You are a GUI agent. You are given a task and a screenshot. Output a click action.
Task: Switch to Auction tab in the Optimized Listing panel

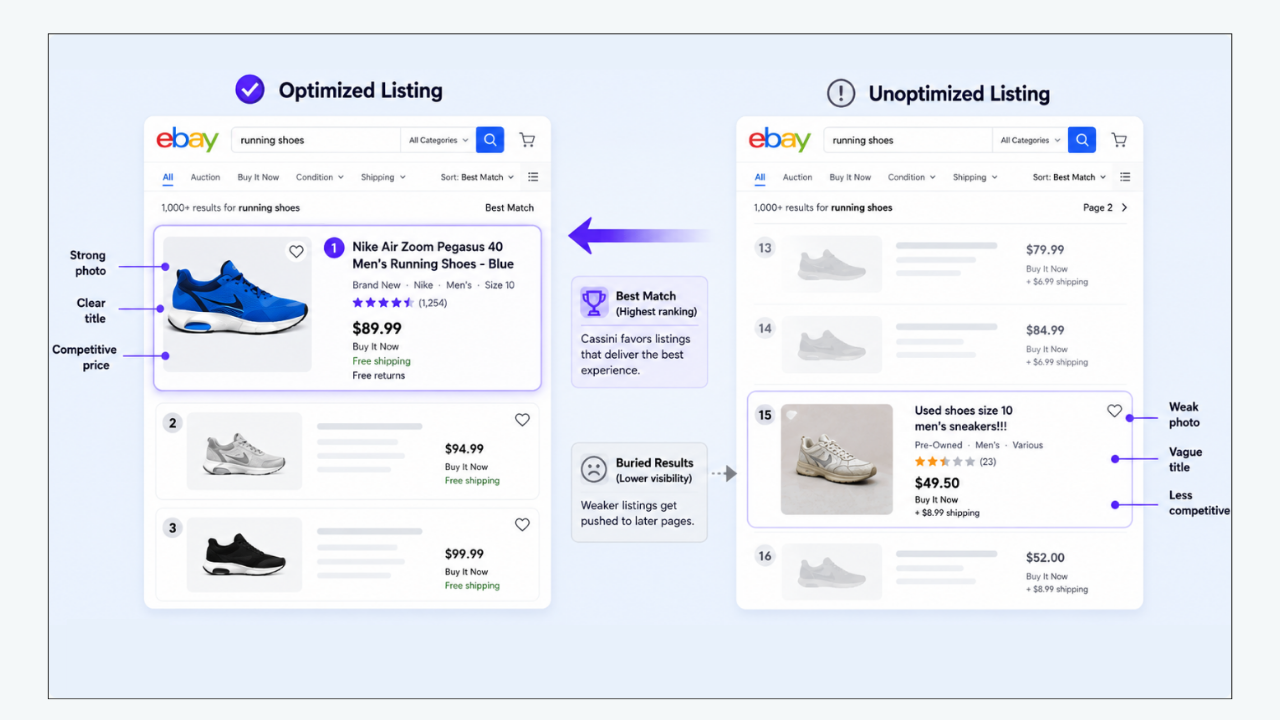205,177
